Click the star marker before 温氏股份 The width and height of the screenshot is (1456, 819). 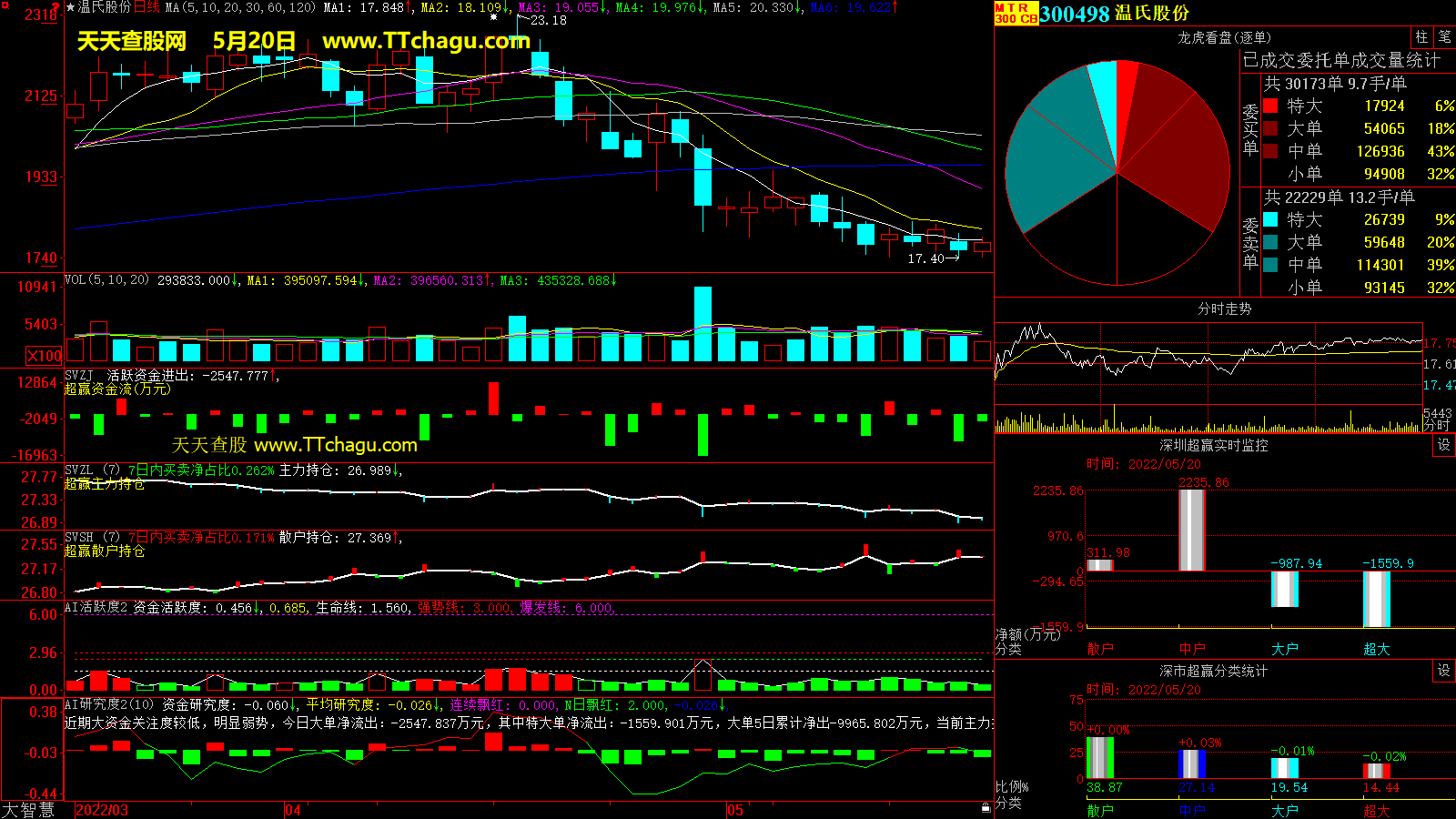70,7
